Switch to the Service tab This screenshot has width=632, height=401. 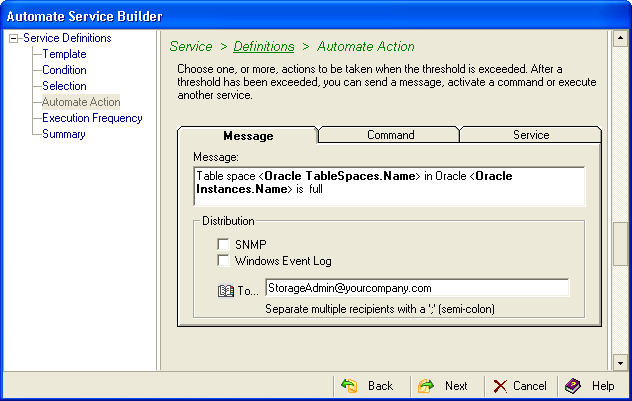(x=531, y=135)
